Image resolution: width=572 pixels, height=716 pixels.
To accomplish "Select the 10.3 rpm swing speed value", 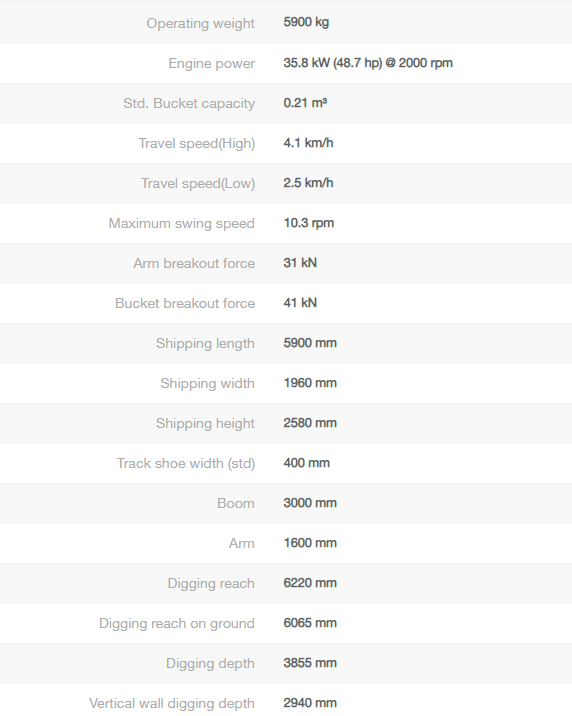I will [x=309, y=223].
